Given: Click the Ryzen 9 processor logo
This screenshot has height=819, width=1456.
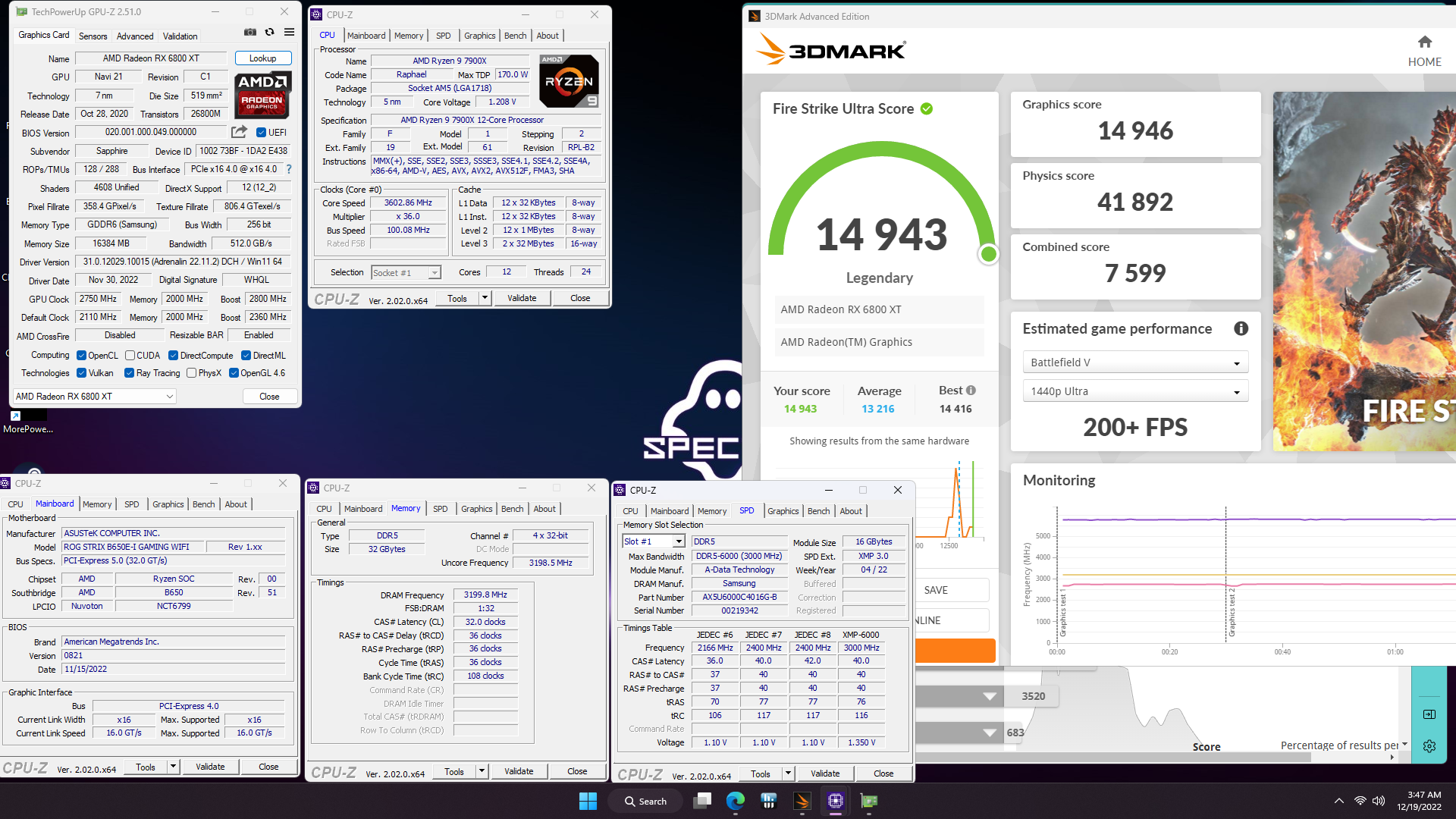Looking at the screenshot, I should coord(570,82).
